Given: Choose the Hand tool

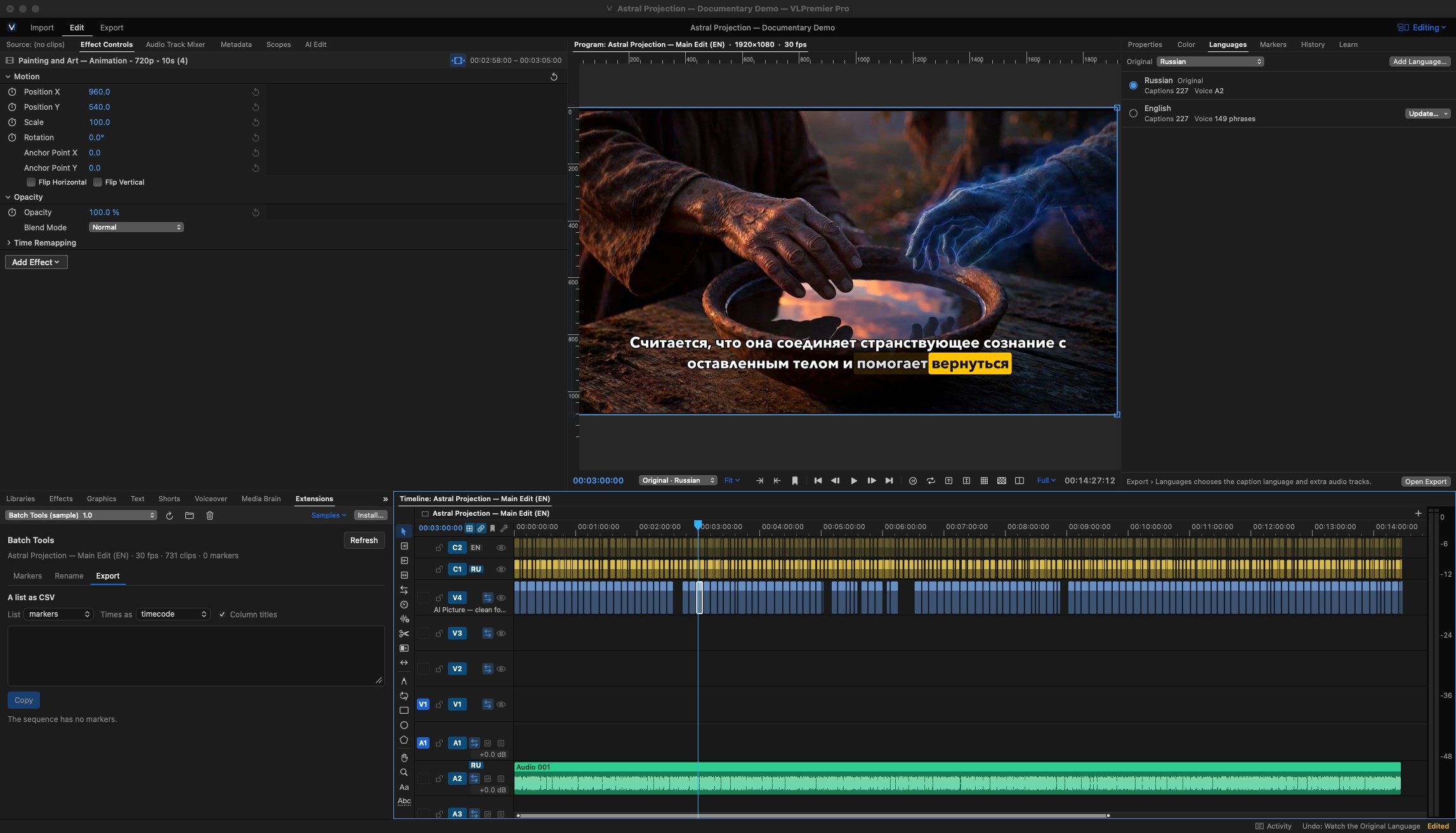Looking at the screenshot, I should (x=403, y=758).
